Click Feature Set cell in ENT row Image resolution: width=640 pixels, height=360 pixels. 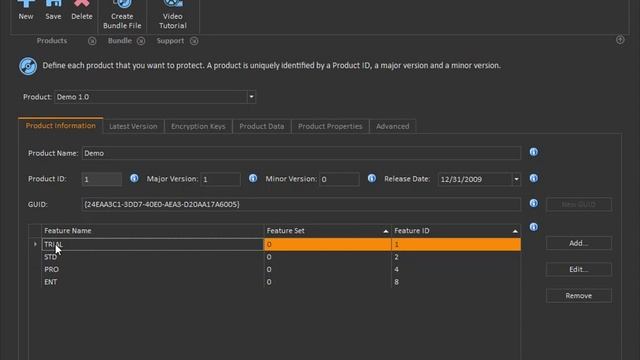click(327, 282)
